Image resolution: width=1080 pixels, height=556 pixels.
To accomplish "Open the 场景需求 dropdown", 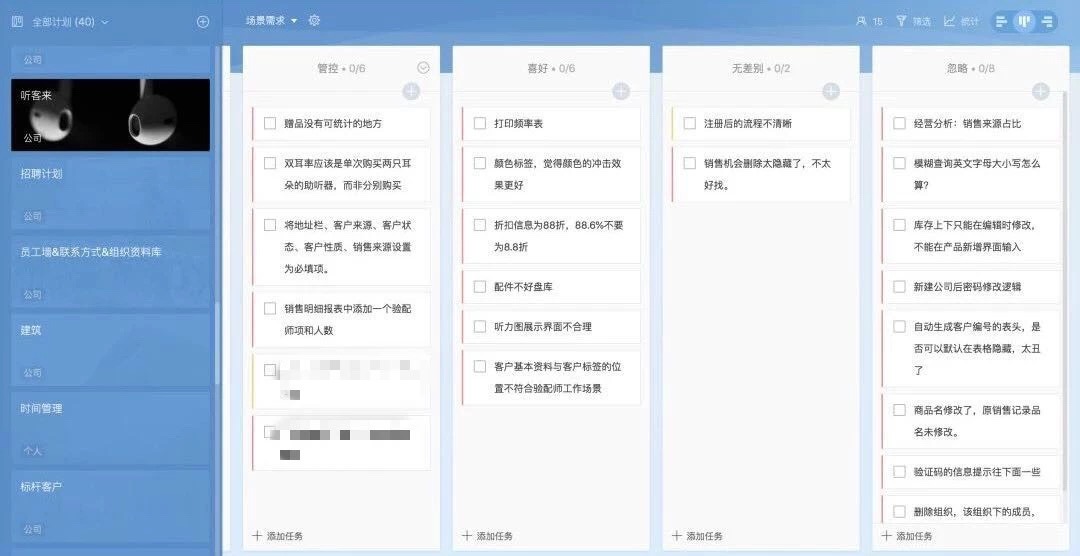I will (x=271, y=21).
